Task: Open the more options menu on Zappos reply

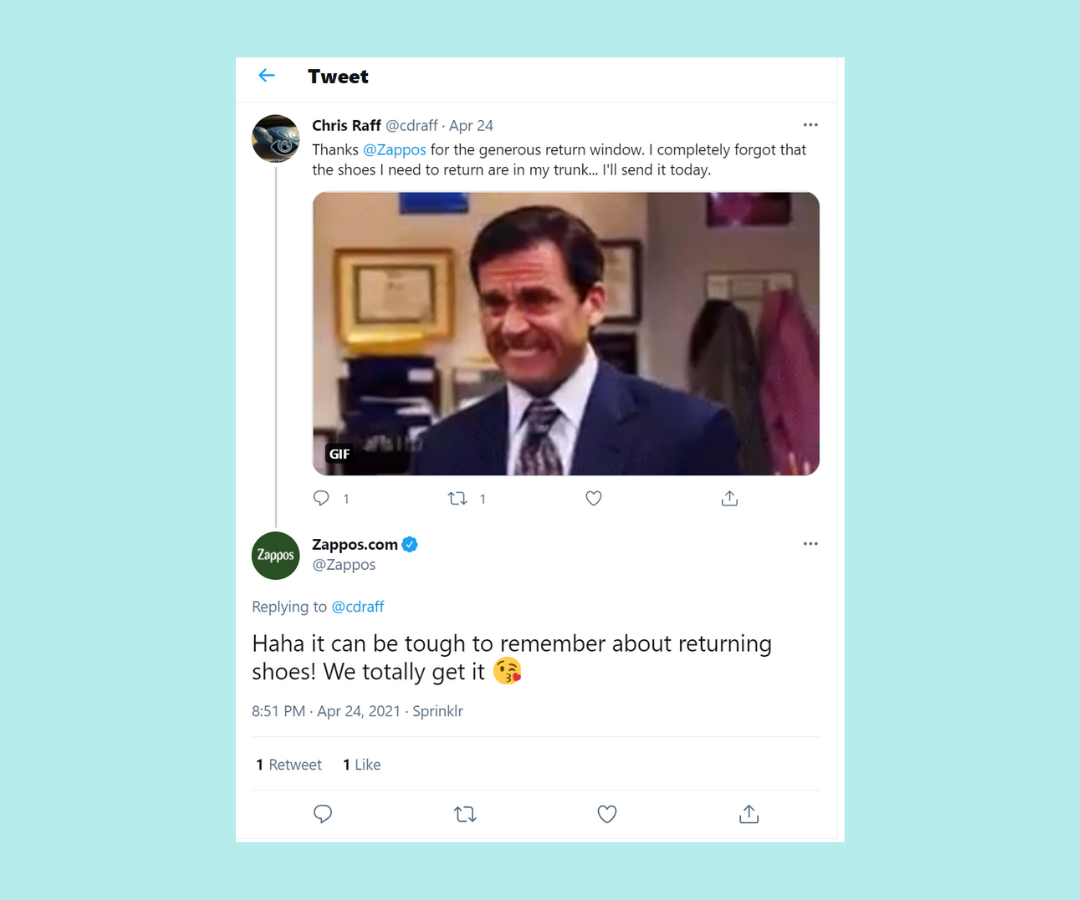Action: [x=810, y=544]
